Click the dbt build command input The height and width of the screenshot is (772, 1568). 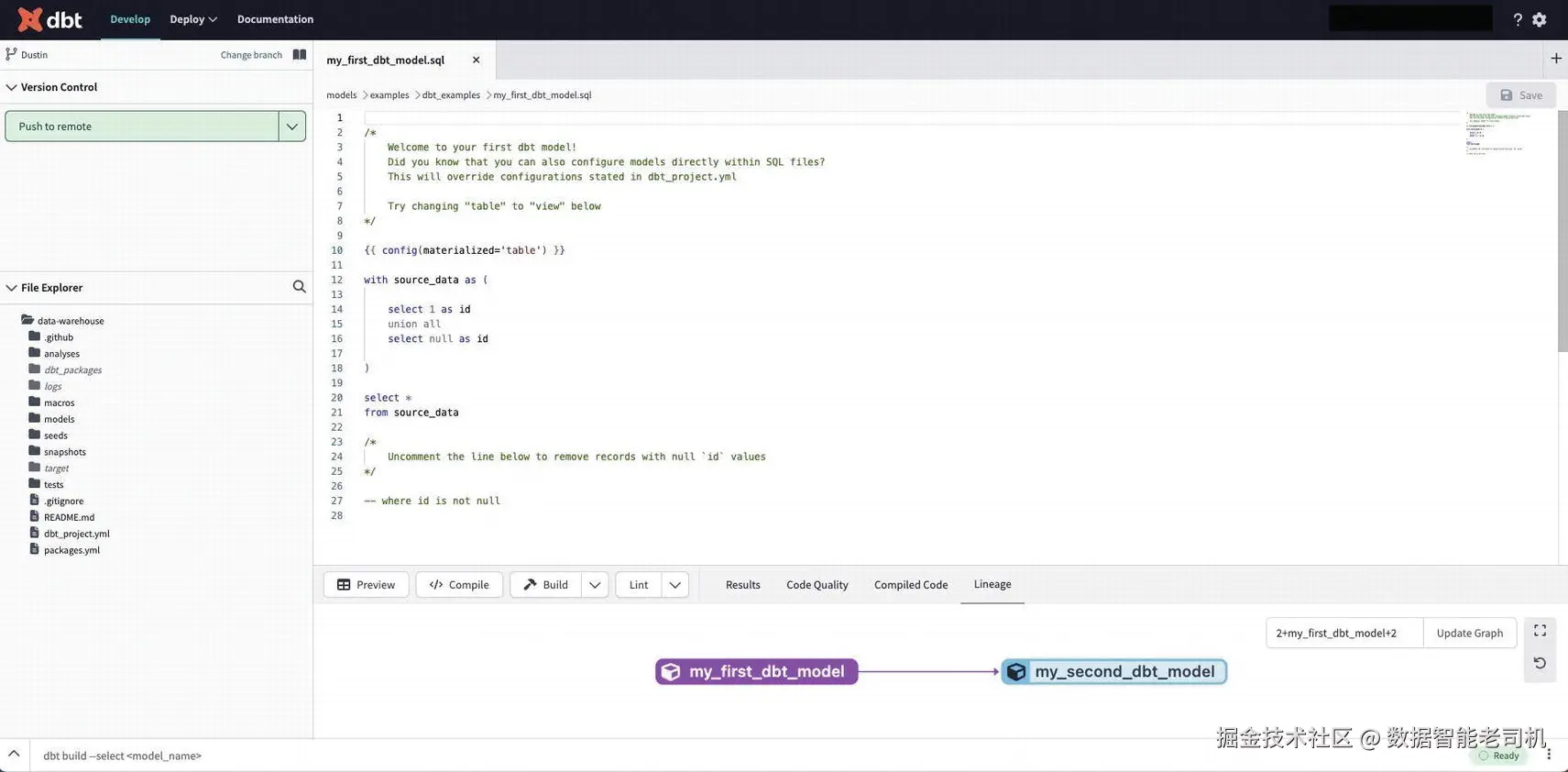point(122,755)
